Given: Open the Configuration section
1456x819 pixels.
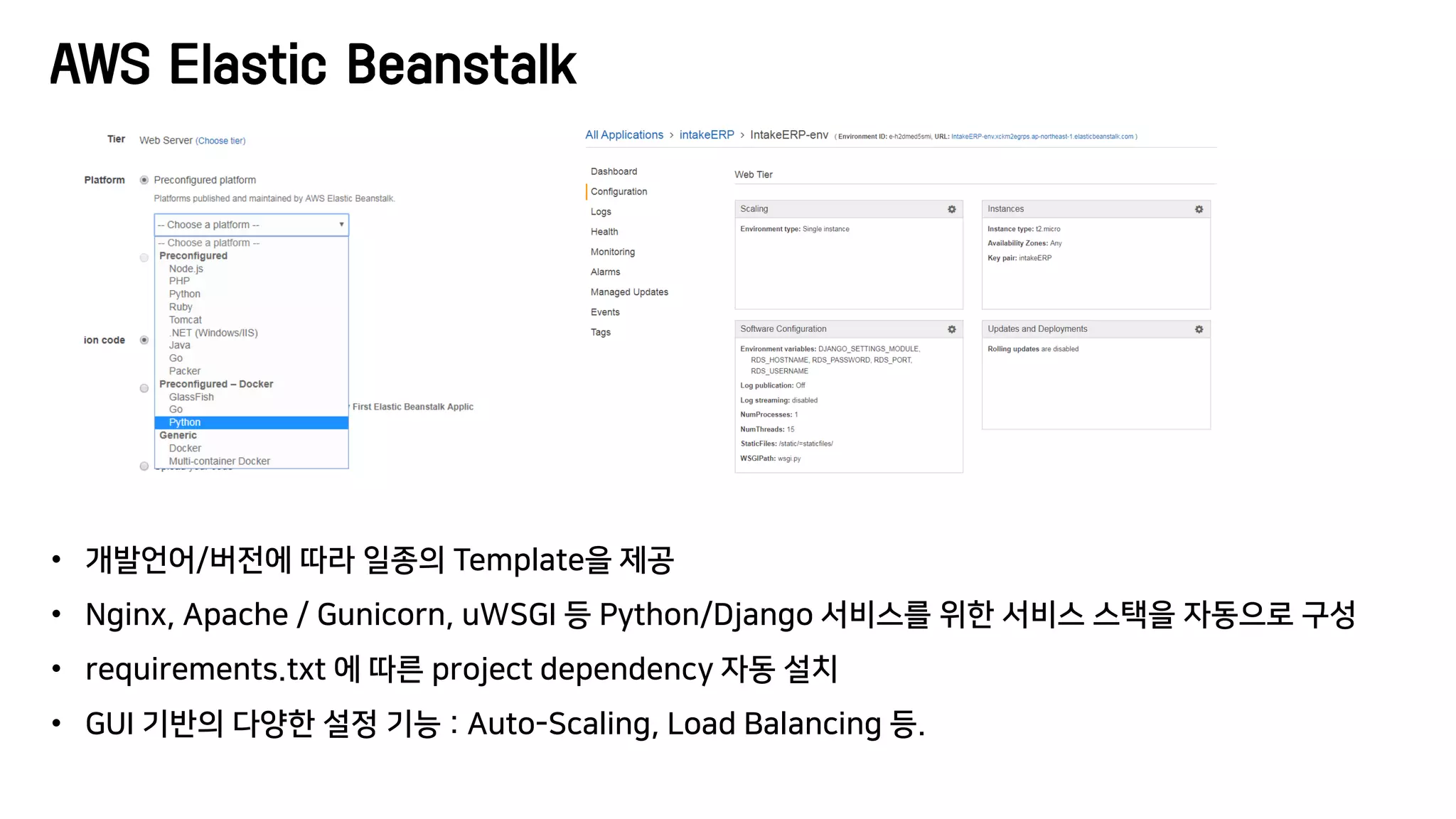Looking at the screenshot, I should coord(619,191).
